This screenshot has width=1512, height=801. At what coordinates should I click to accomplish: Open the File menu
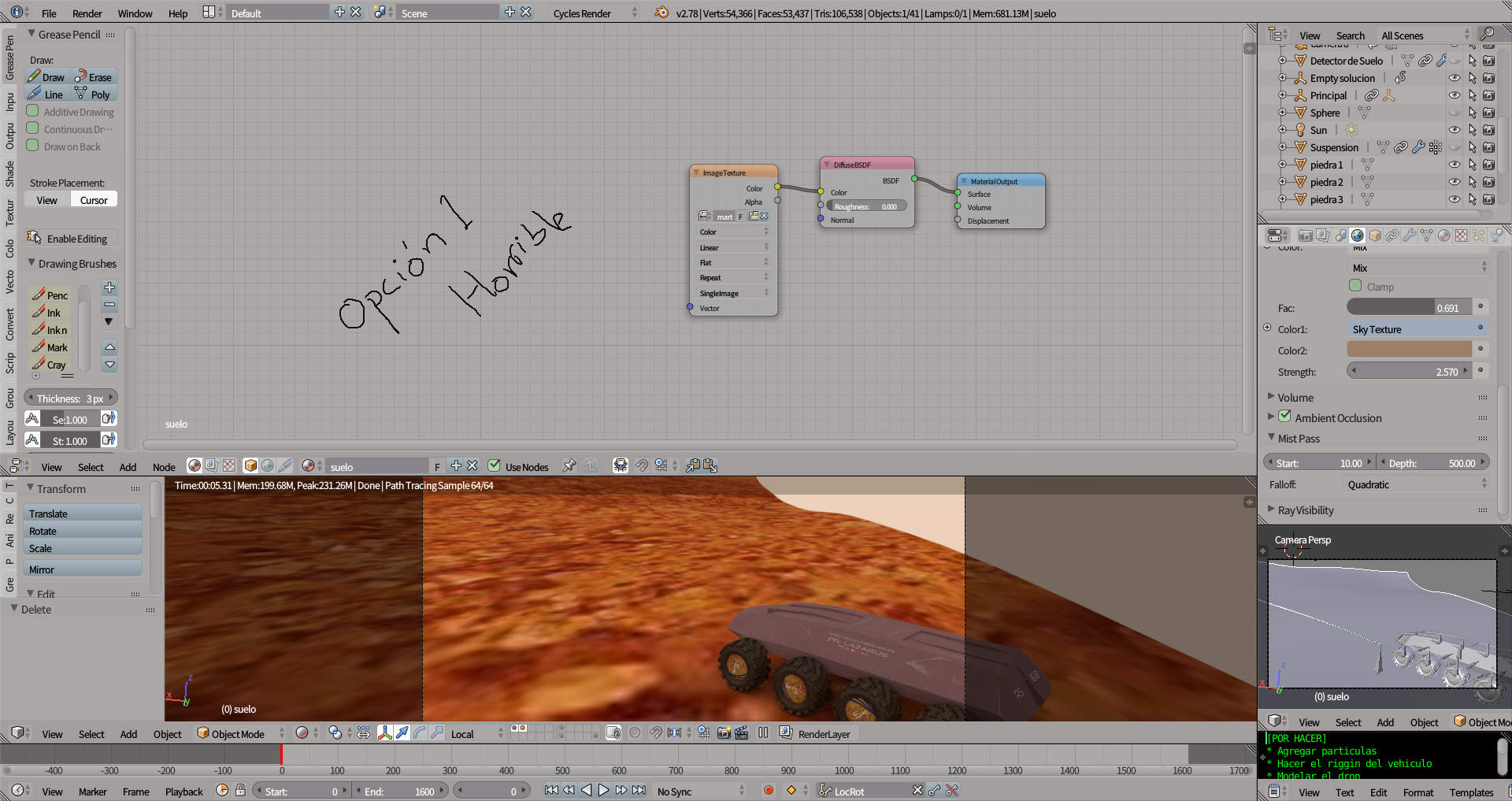pyautogui.click(x=49, y=13)
